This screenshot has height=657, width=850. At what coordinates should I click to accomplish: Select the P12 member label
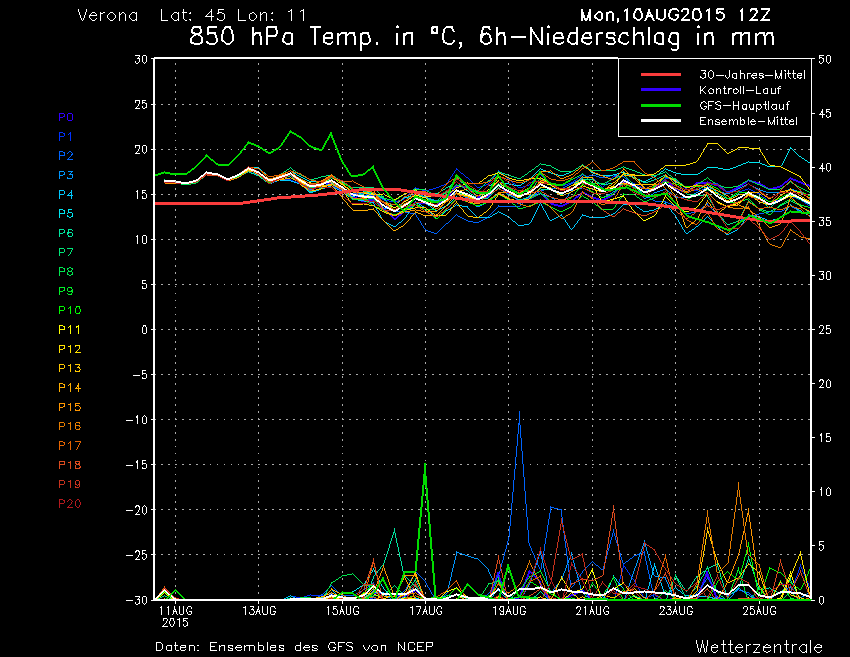pyautogui.click(x=69, y=349)
